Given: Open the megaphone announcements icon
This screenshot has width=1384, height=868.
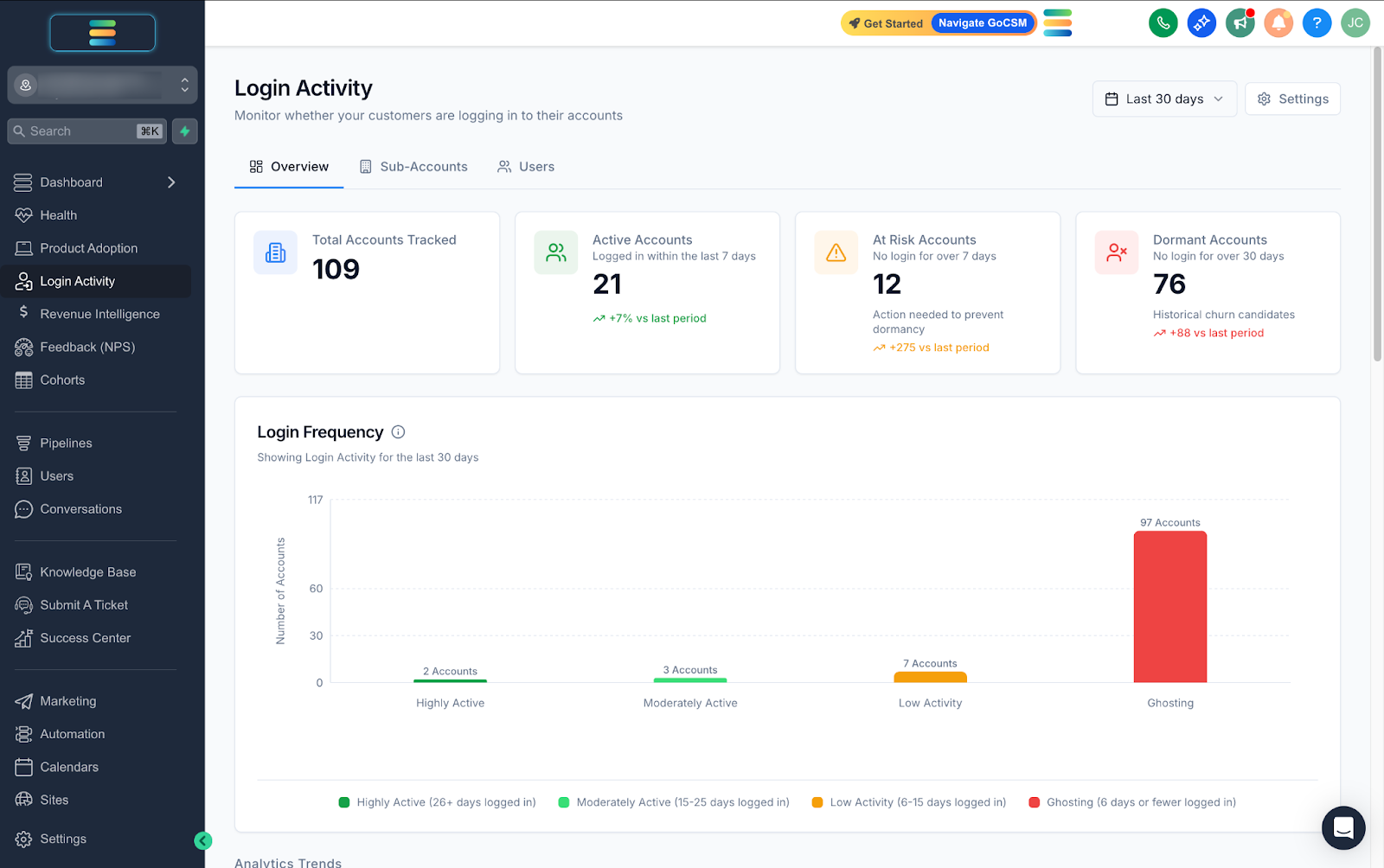Looking at the screenshot, I should click(x=1240, y=23).
